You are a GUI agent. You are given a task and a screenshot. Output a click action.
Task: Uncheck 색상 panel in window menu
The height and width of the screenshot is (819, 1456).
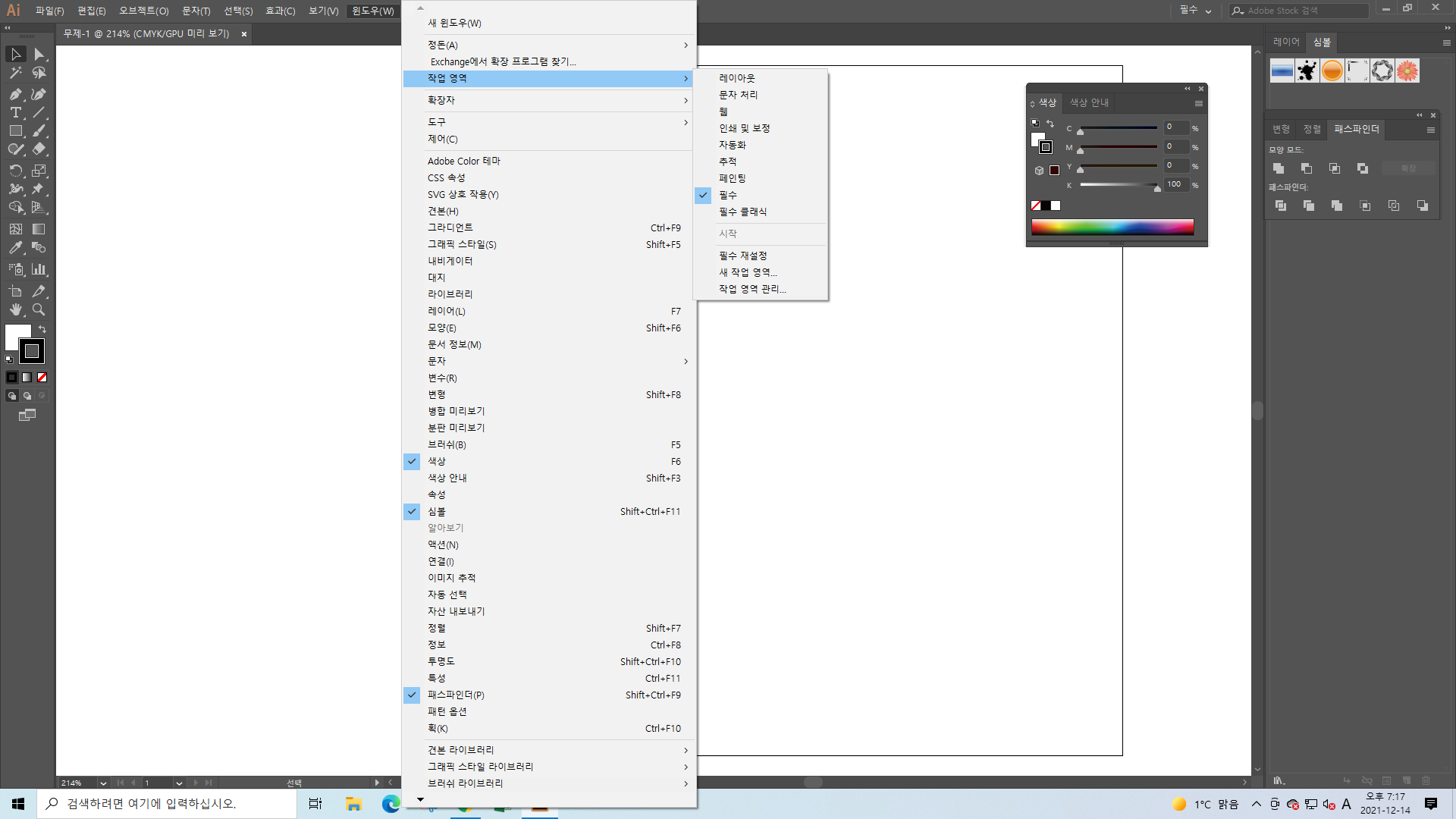pyautogui.click(x=437, y=461)
